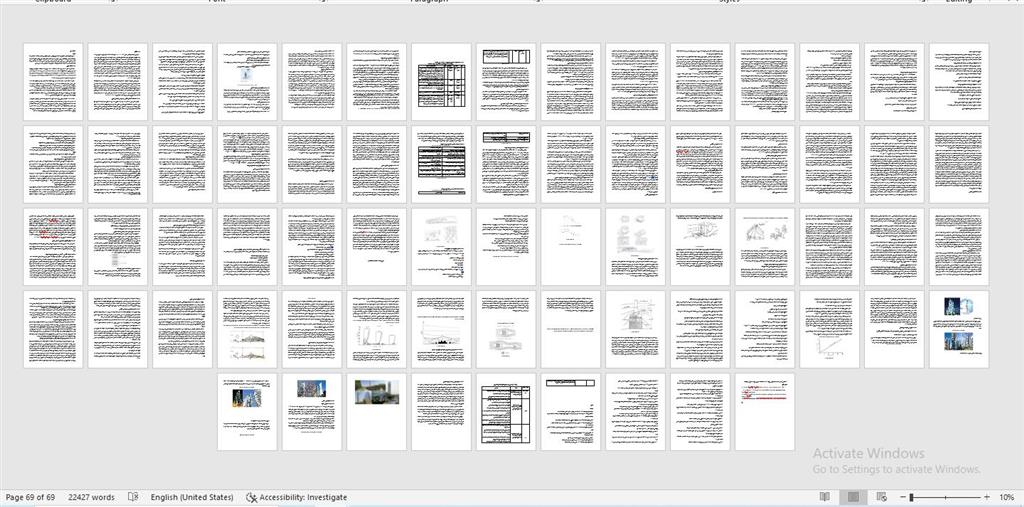Select page with looping curve chart
Image resolution: width=1024 pixels, height=507 pixels.
coord(376,329)
